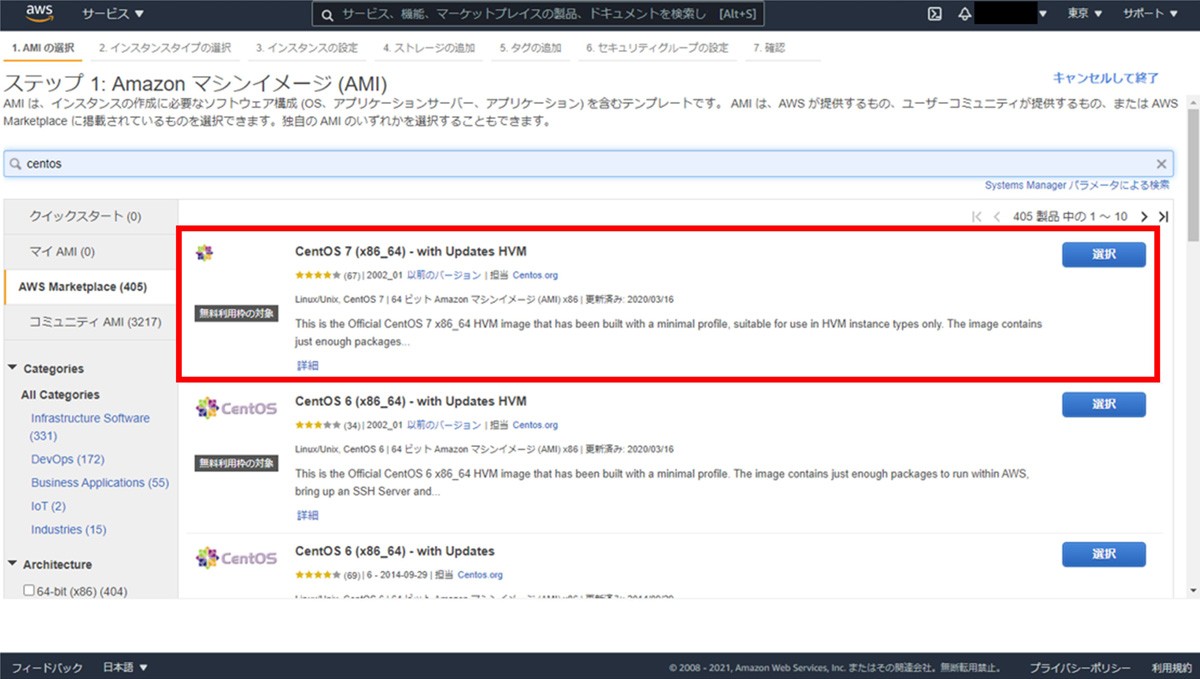Click キャンセルして終了 link
This screenshot has height=679, width=1200.
(1106, 78)
